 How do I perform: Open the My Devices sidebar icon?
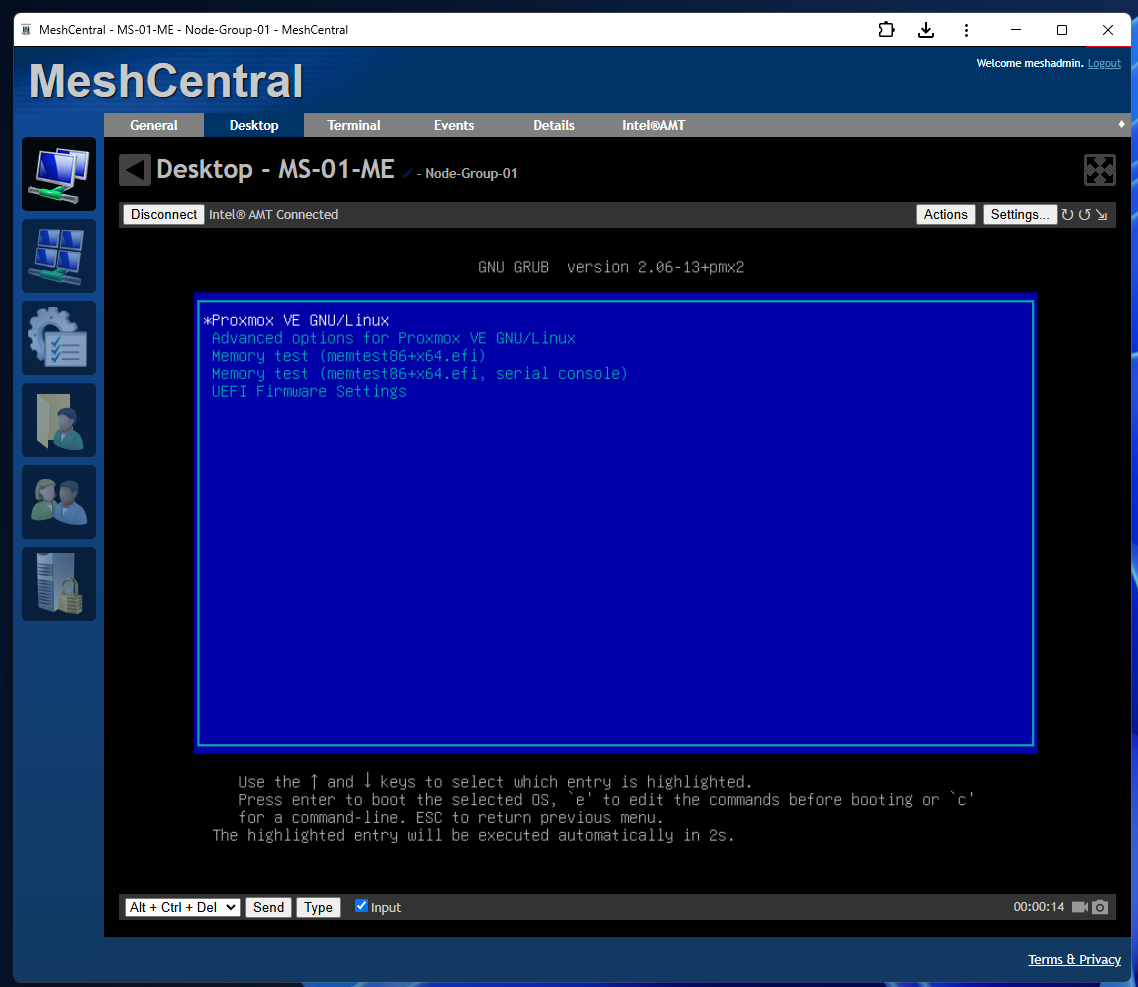(58, 174)
